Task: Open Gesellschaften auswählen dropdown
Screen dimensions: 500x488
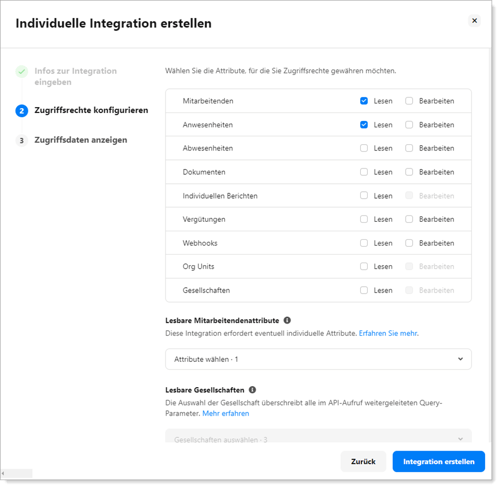Action: 318,436
